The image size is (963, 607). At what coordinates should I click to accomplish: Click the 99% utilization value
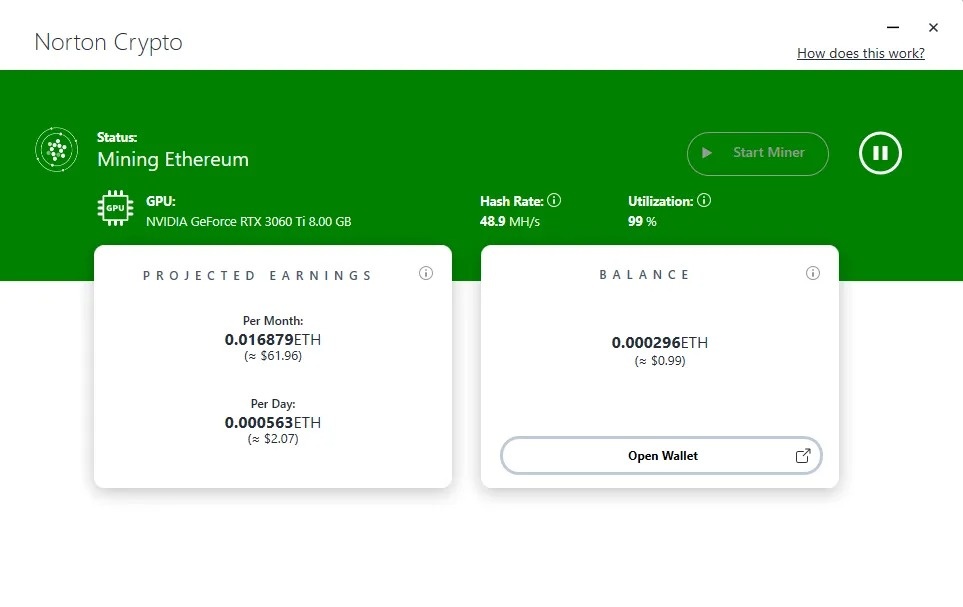(640, 221)
